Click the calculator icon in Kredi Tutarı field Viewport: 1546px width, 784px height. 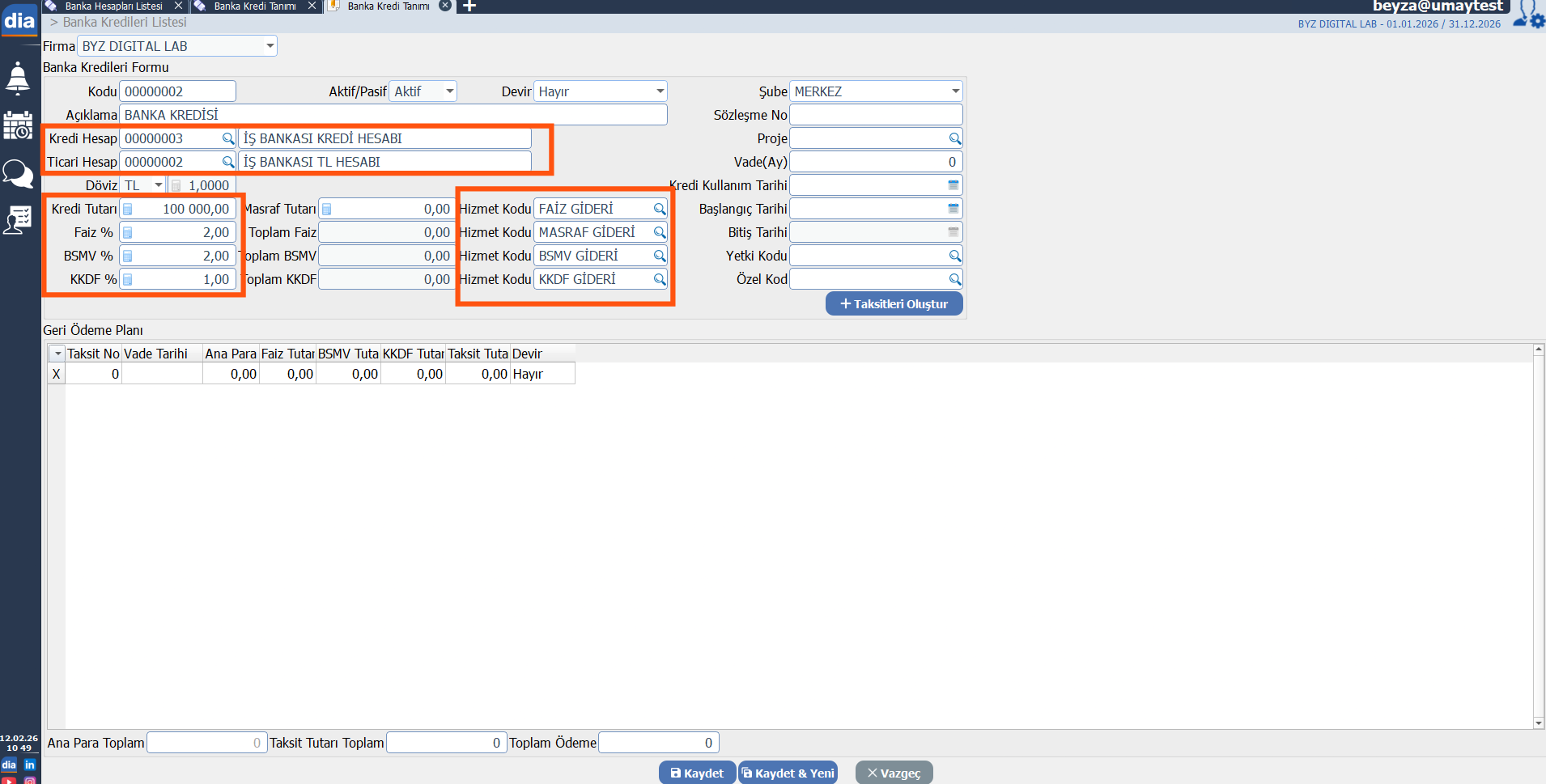coord(128,210)
